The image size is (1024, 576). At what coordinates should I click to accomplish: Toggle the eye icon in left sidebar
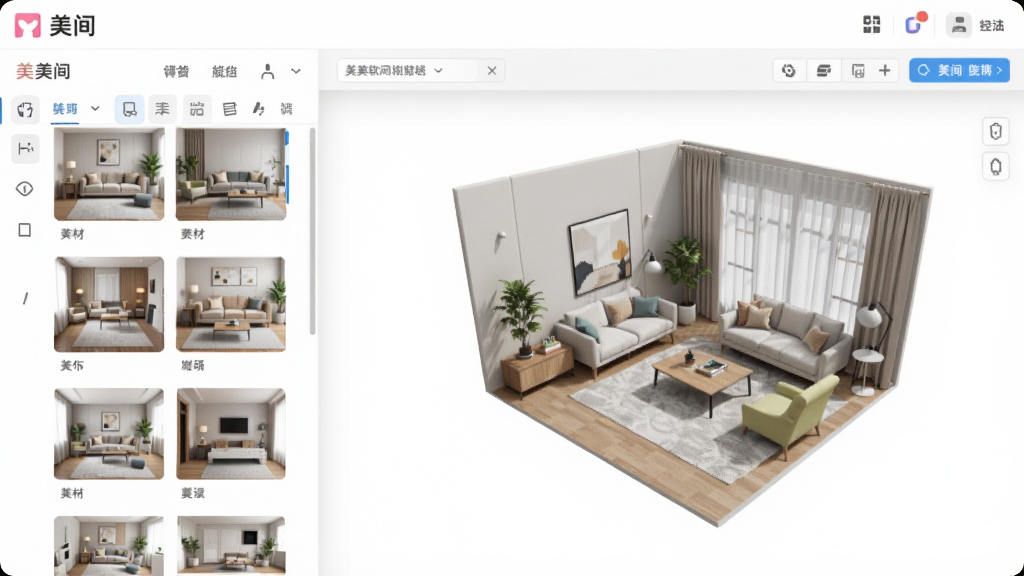click(x=25, y=189)
